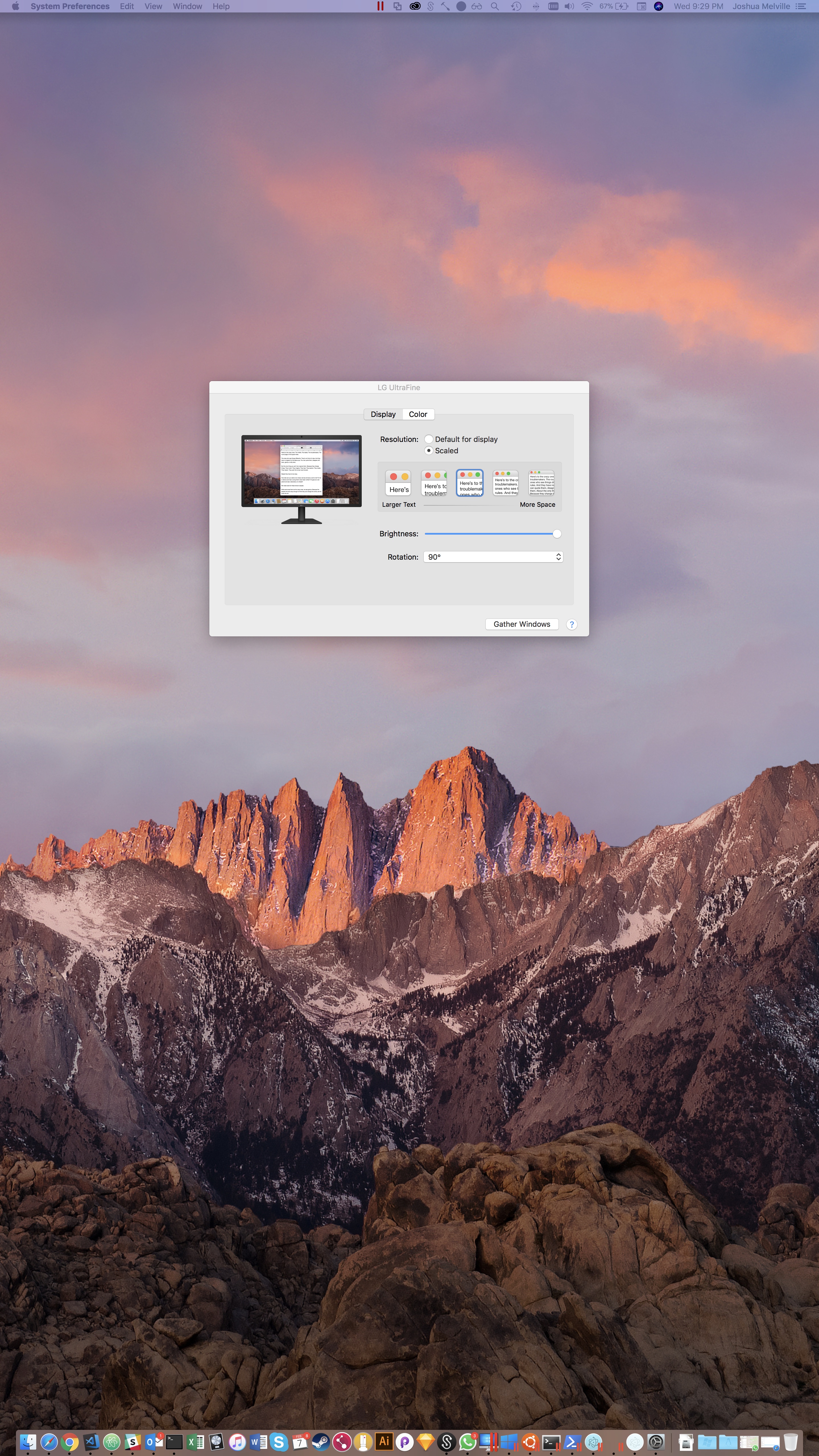Viewport: 819px width, 1456px height.
Task: Open the Trash in the Dock
Action: pos(790,1442)
